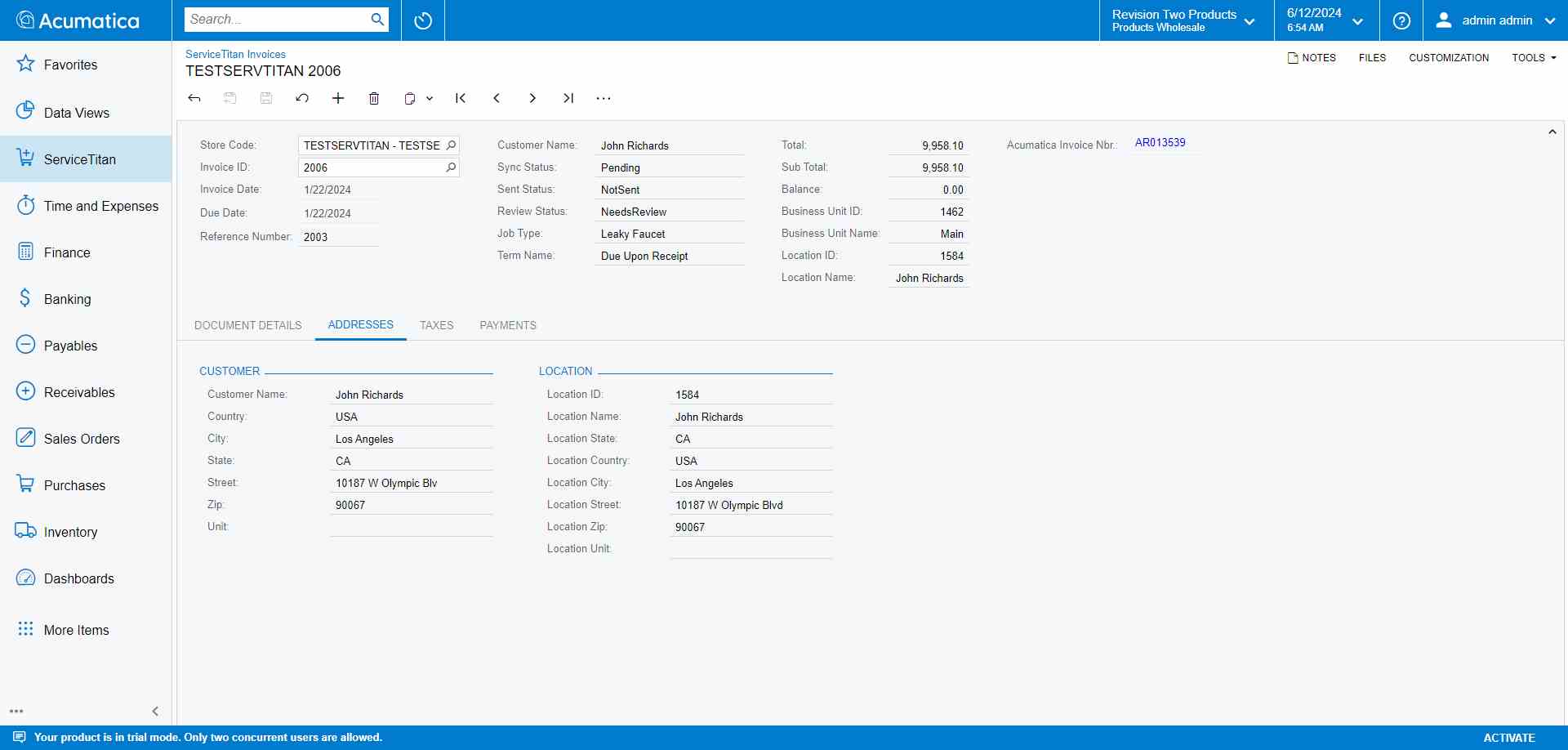
Task: Open Finance workspace
Action: pyautogui.click(x=86, y=252)
